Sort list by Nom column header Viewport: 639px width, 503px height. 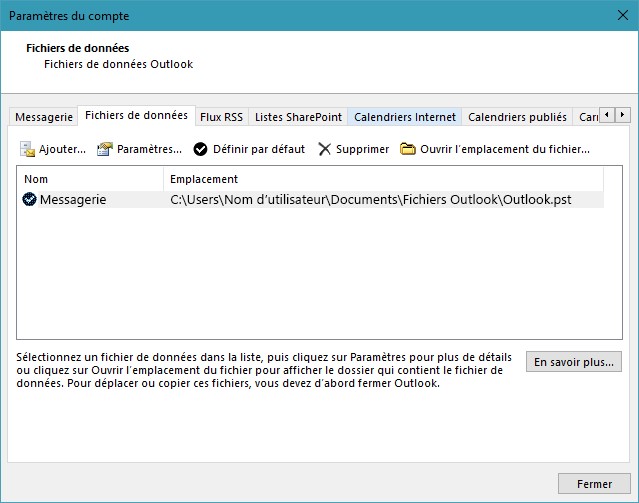click(90, 179)
